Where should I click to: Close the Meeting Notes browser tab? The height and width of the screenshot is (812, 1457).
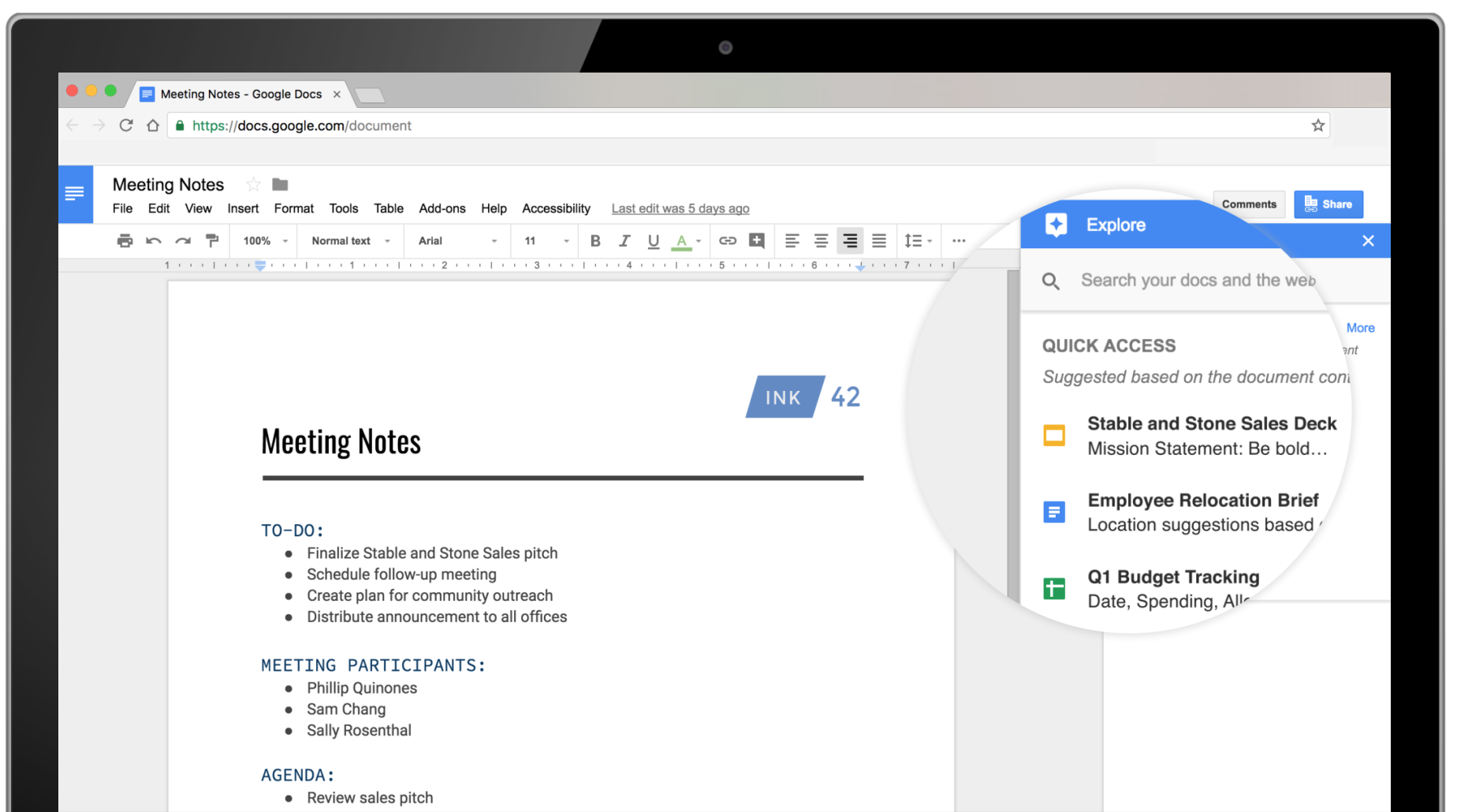click(x=337, y=94)
